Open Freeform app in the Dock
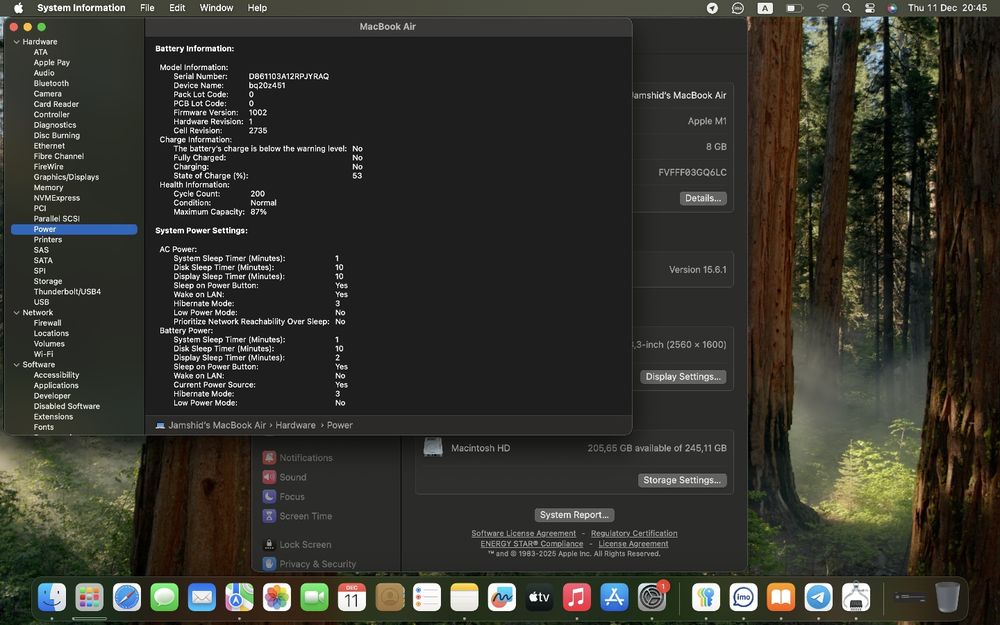The height and width of the screenshot is (625, 1000). click(x=501, y=598)
